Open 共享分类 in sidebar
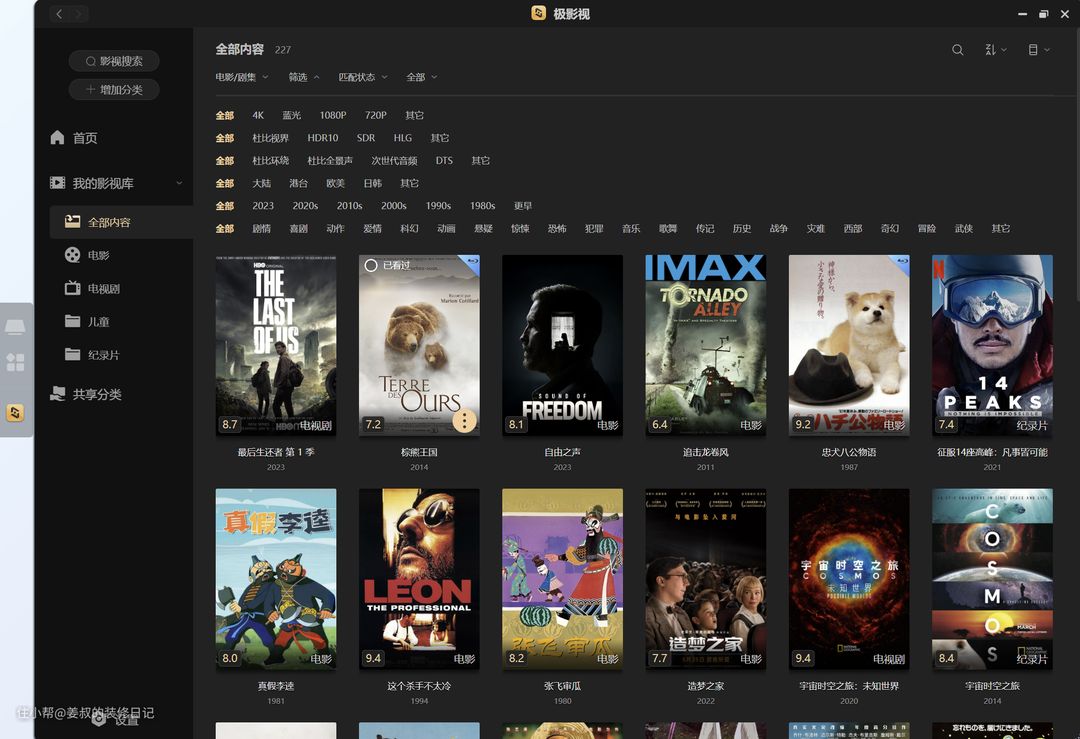The width and height of the screenshot is (1080, 739). [x=86, y=394]
